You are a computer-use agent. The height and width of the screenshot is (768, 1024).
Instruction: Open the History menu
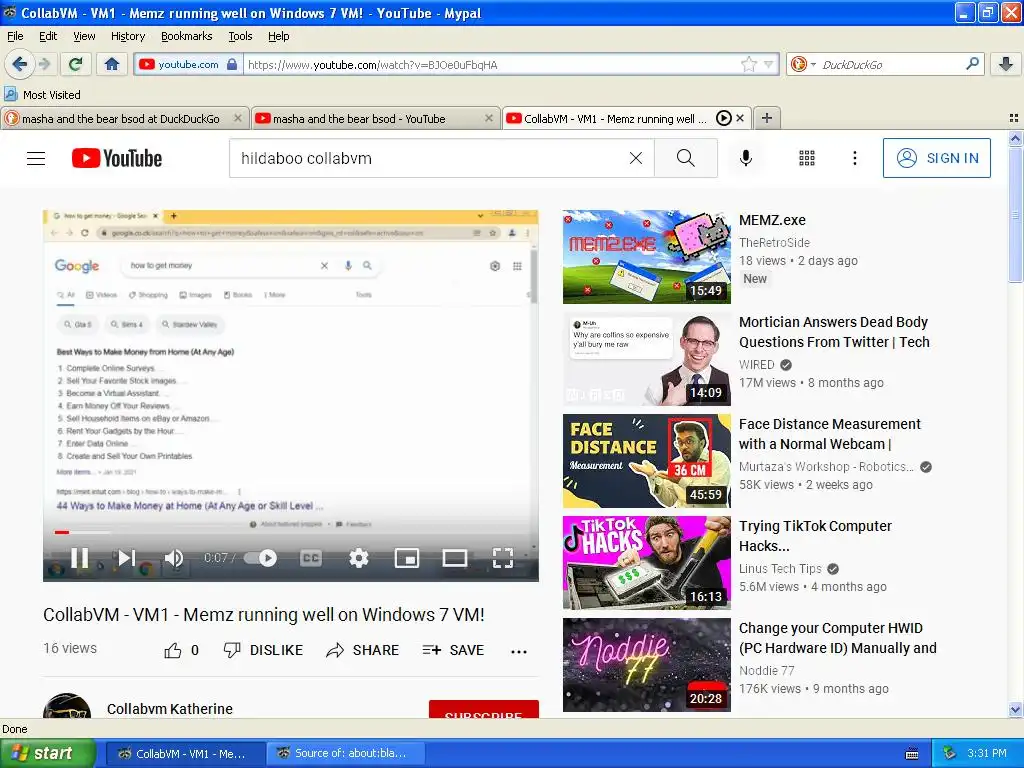tap(127, 36)
